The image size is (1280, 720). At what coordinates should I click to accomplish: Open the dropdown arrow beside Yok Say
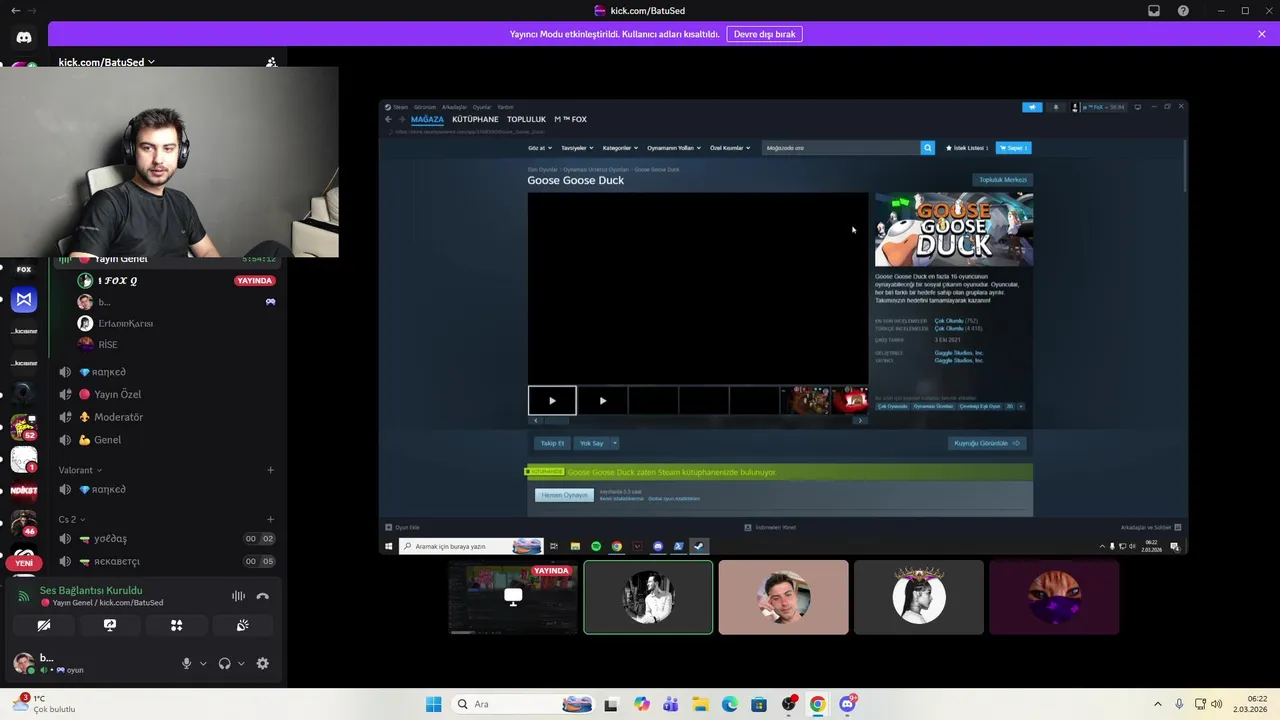click(x=614, y=443)
